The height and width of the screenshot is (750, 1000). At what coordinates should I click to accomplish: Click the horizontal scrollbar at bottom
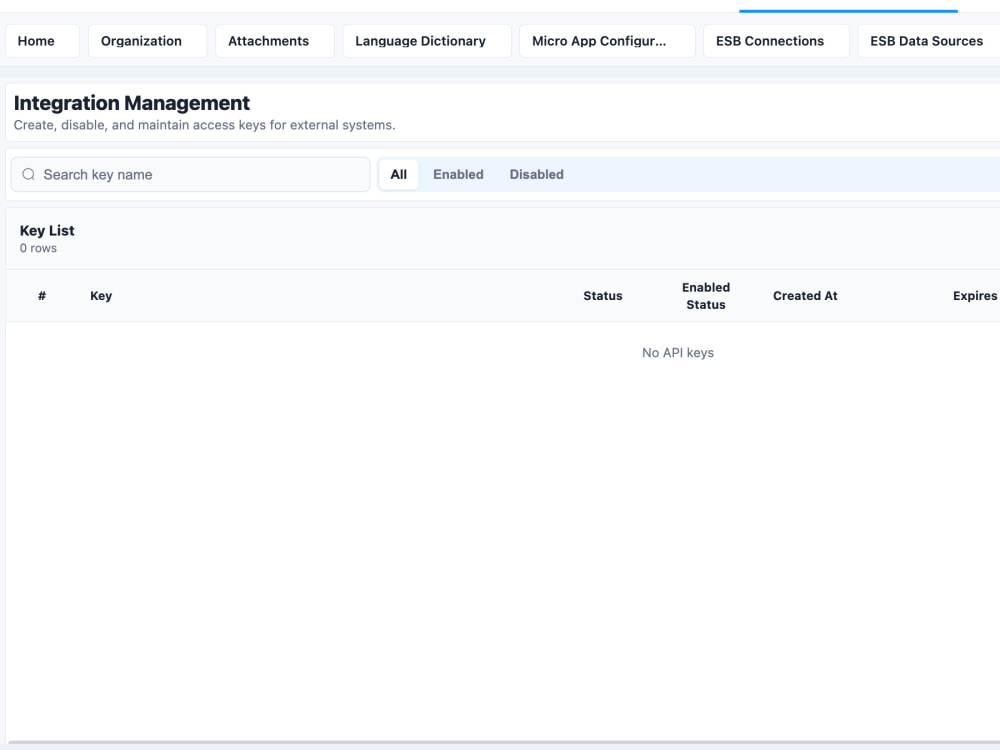503,743
